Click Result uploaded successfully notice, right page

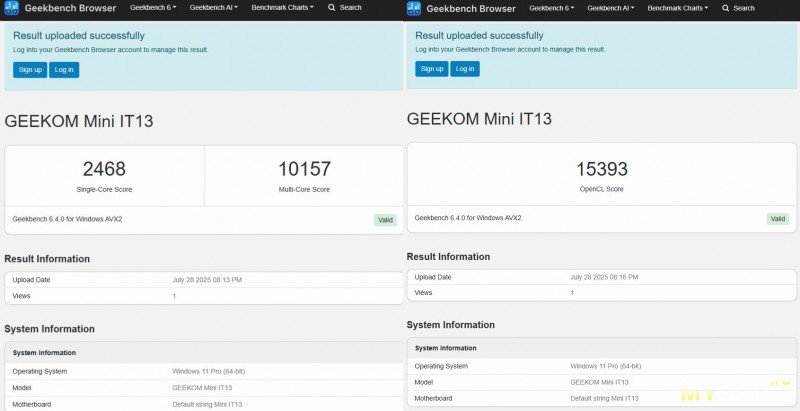[x=479, y=36]
